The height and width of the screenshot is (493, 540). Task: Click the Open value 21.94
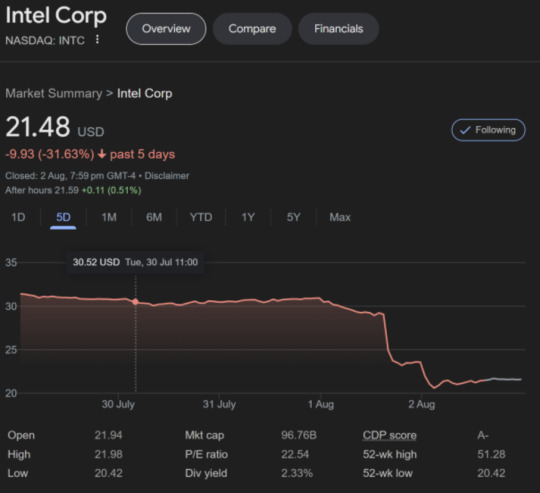(x=108, y=435)
